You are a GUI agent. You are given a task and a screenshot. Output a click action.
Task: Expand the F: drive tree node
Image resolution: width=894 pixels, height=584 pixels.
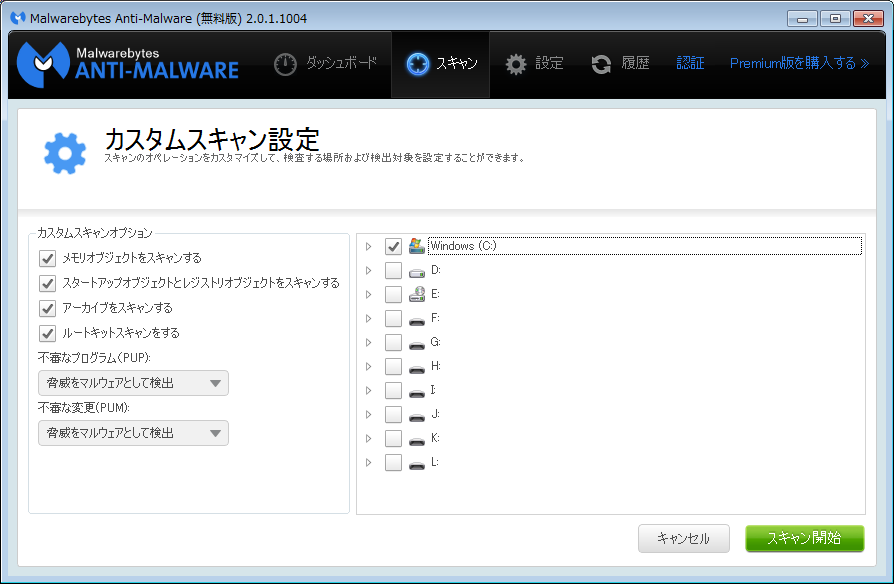pos(369,318)
